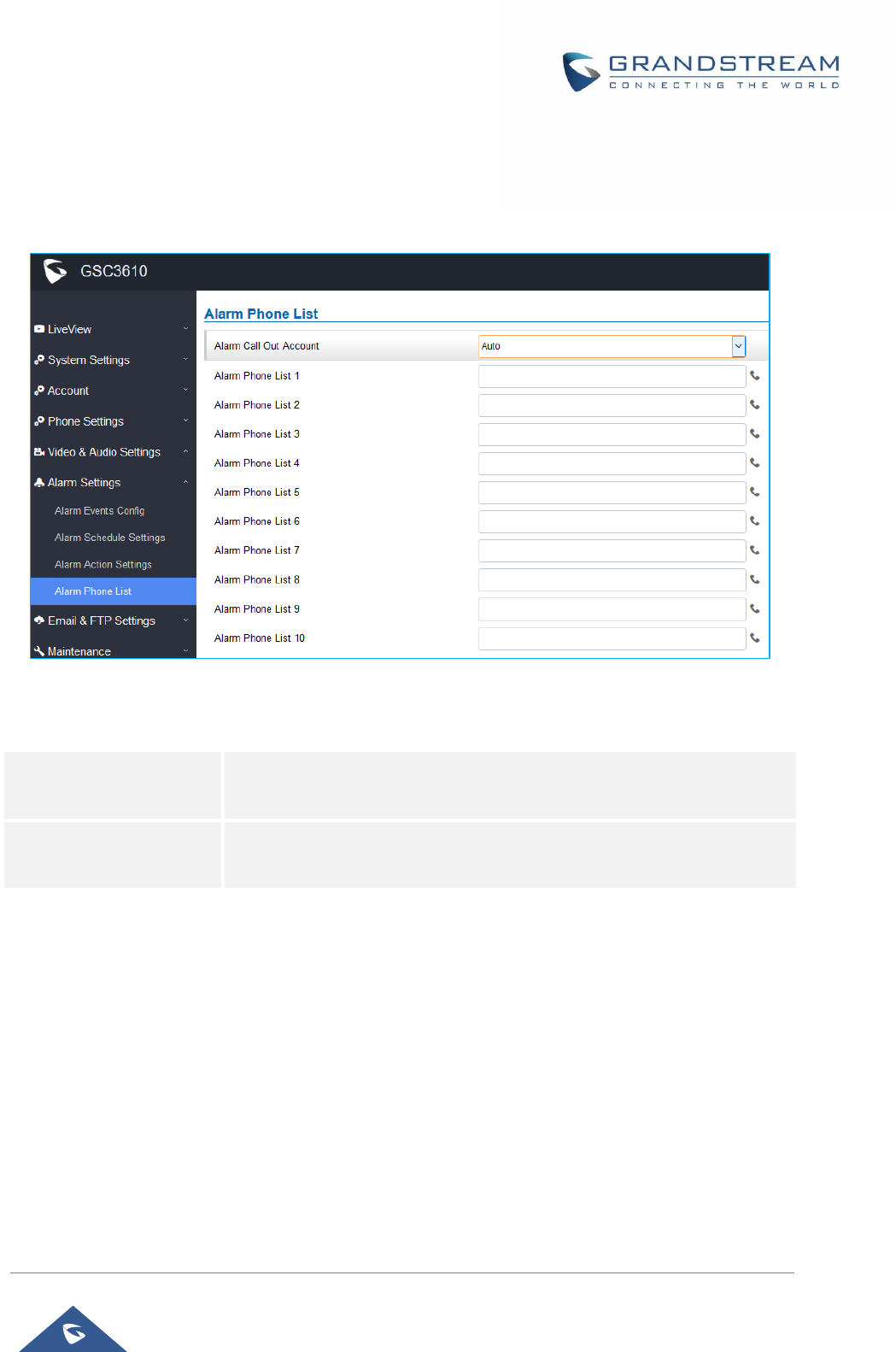Click the phone icon for Alarm Phone List 6
The image size is (896, 1352).
click(754, 521)
